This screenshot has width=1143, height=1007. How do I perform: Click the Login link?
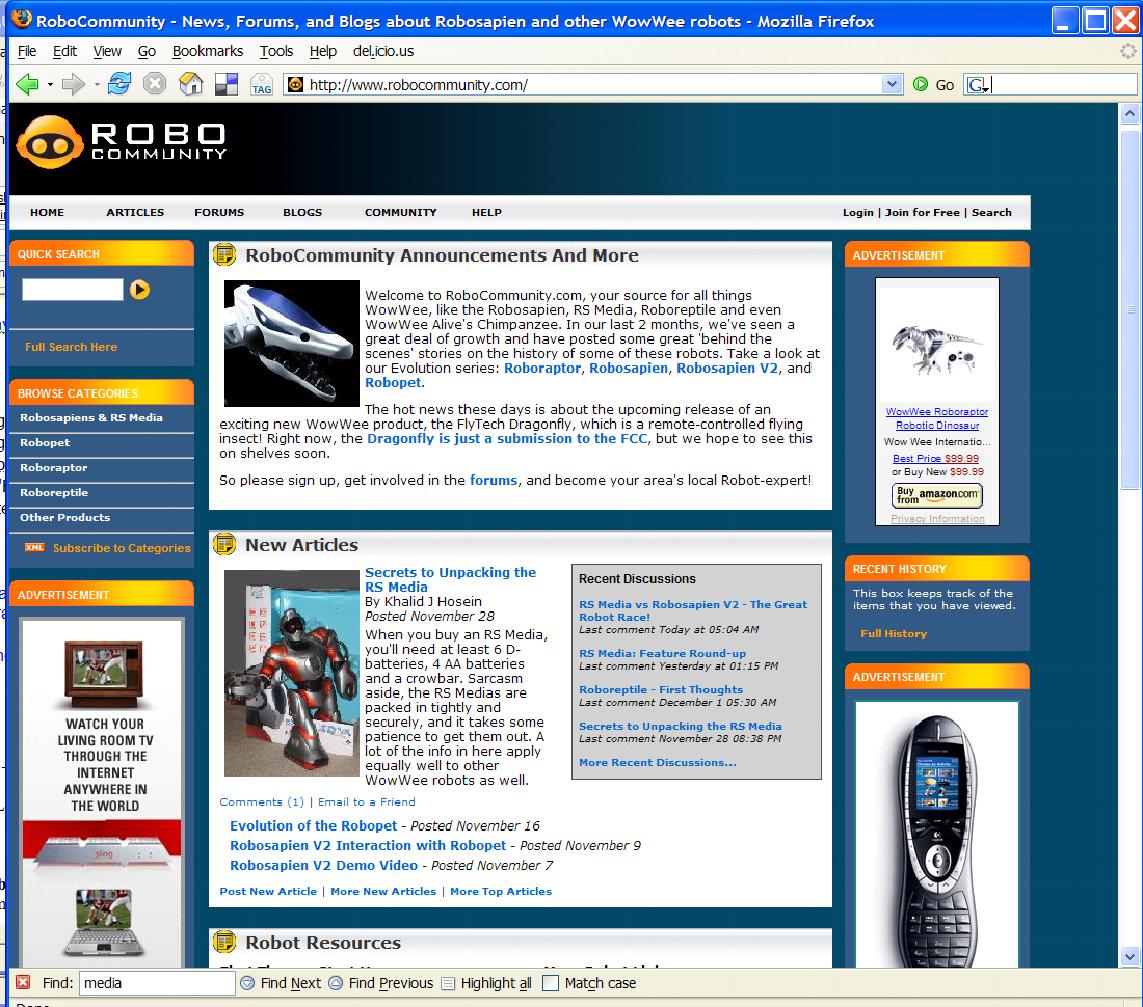pos(858,212)
